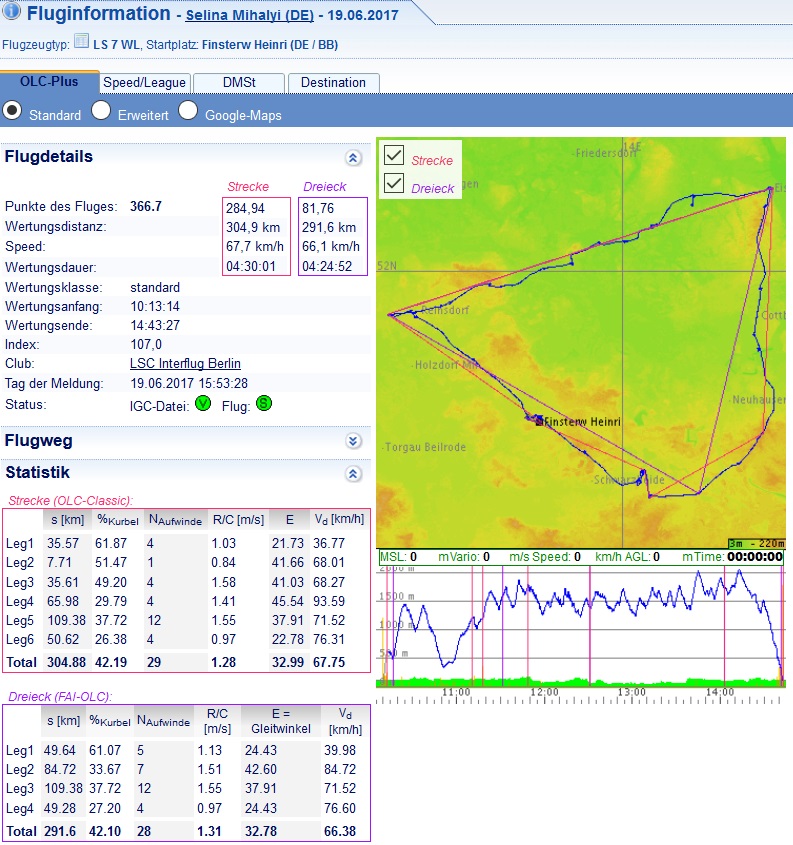Click the green IGC-Datei status icon
This screenshot has width=793, height=845.
[x=204, y=404]
